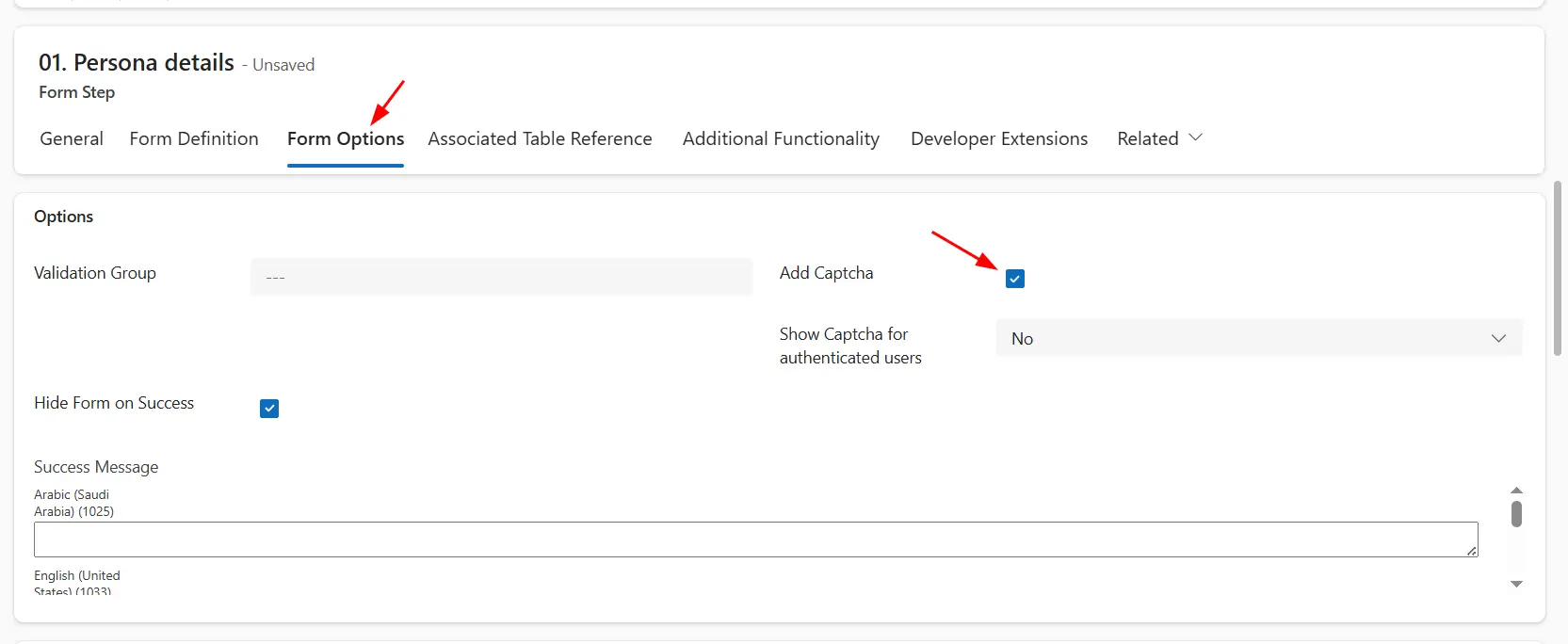Click the 01. Persona details title
1568x644 pixels.
137,63
